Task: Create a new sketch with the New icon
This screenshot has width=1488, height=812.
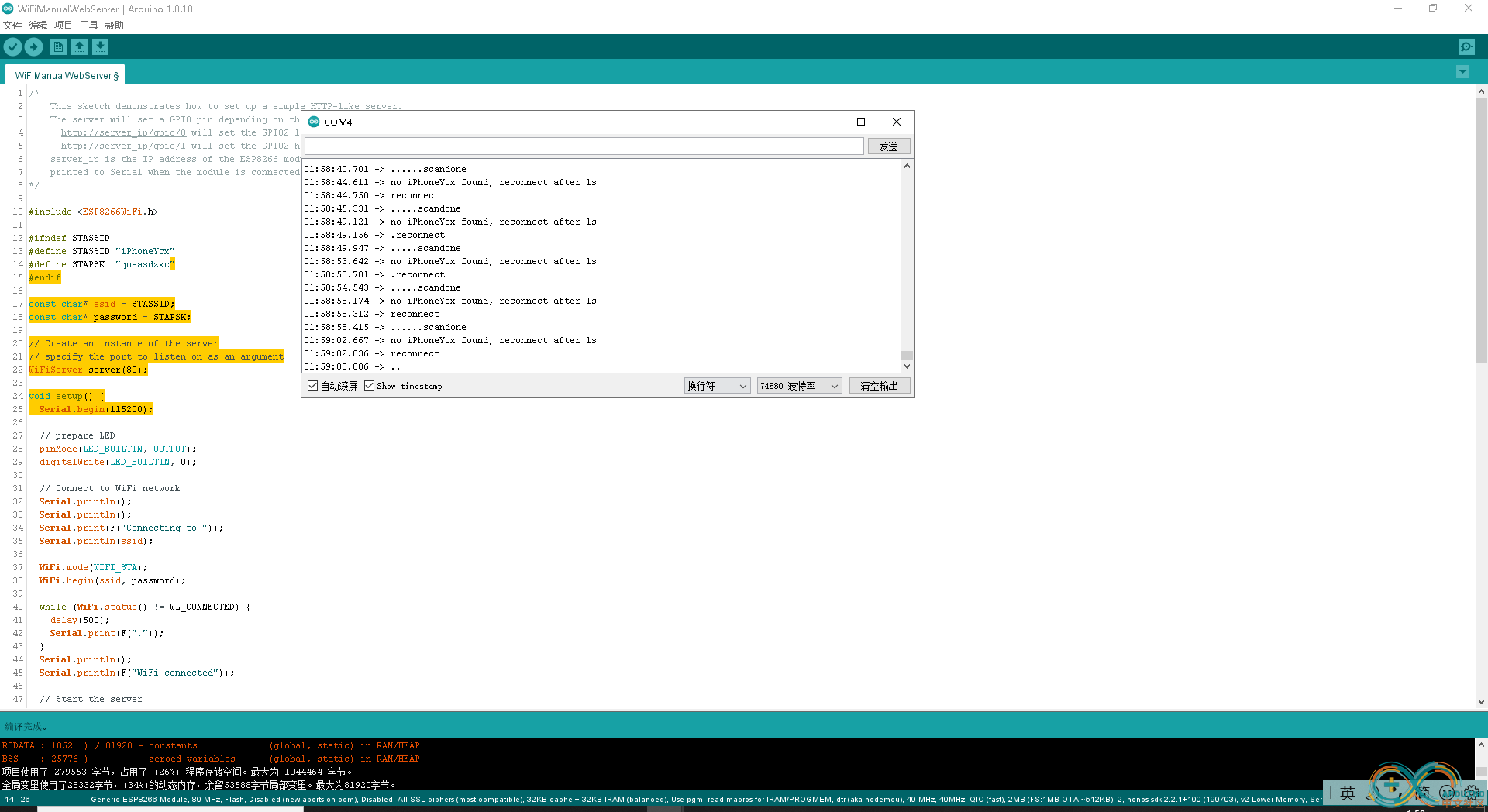Action: [x=58, y=47]
